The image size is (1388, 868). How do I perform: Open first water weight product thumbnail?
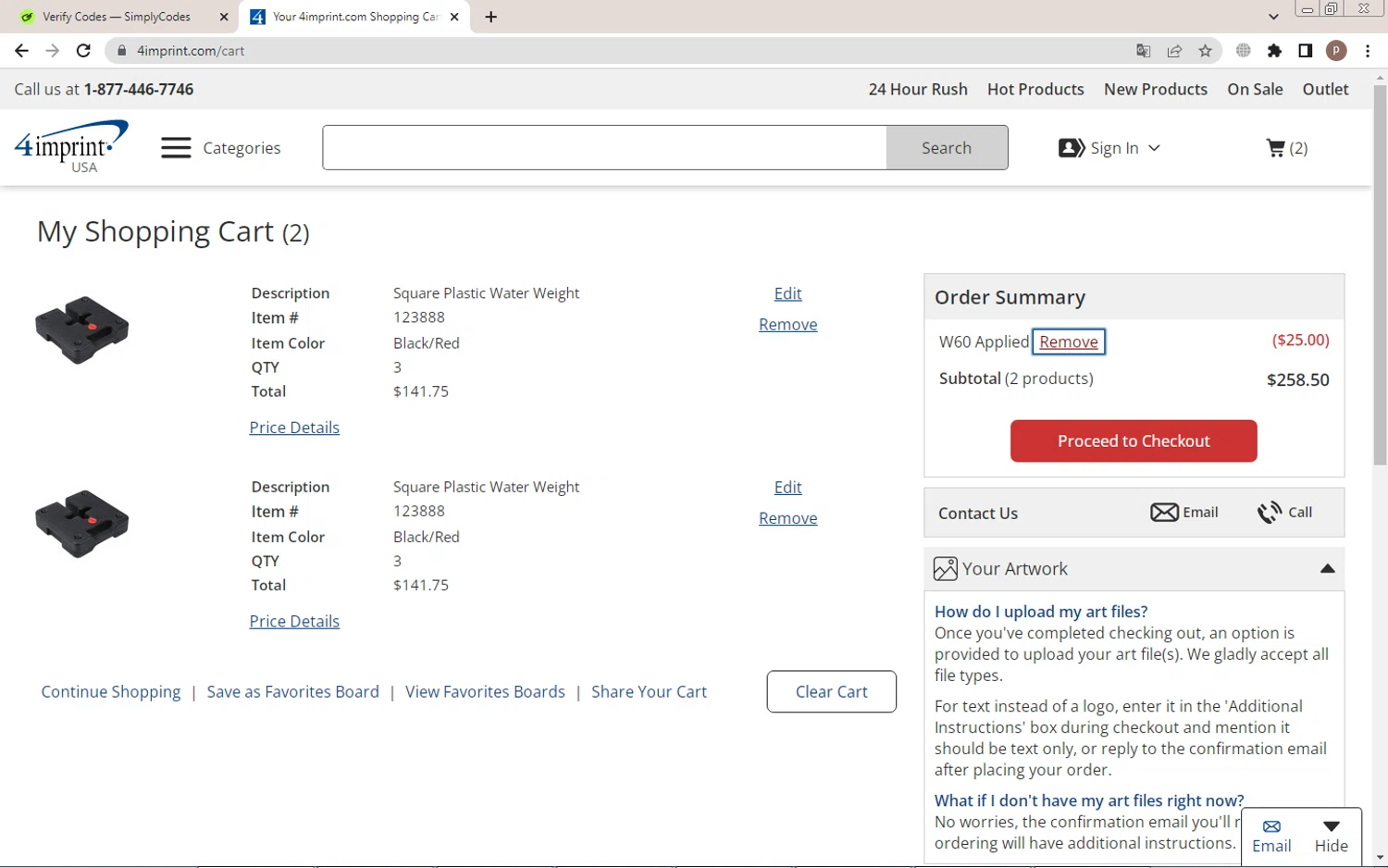[x=82, y=330]
